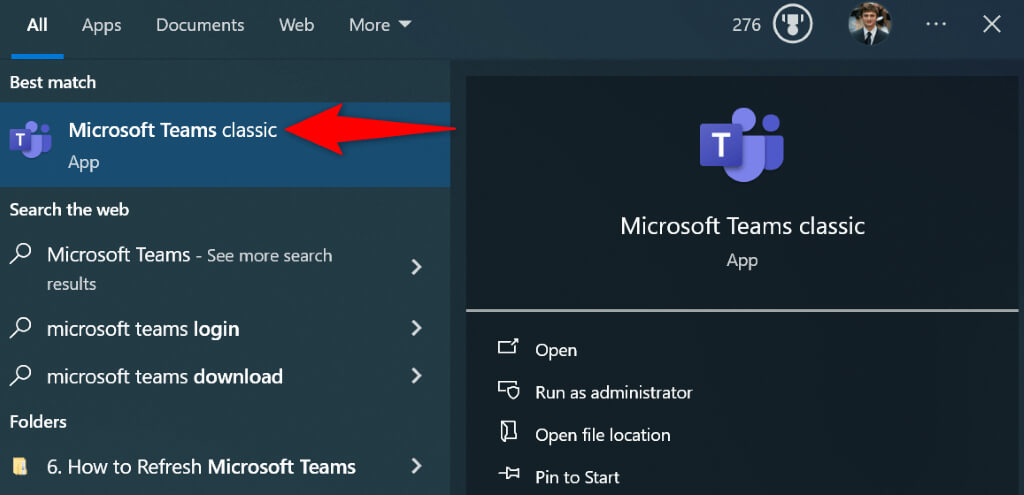
Task: Switch to the Web tab
Action: pos(297,26)
